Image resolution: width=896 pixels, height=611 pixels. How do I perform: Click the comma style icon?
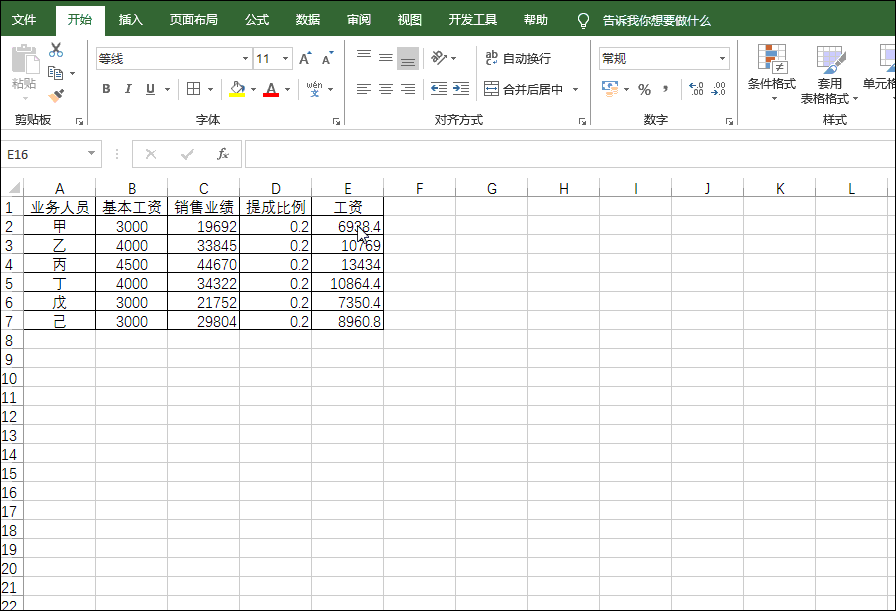[666, 89]
